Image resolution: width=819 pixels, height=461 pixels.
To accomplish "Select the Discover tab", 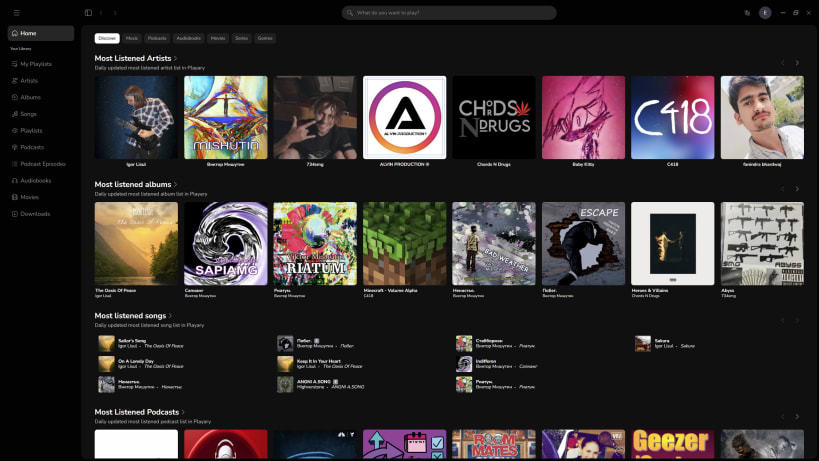I will [107, 38].
